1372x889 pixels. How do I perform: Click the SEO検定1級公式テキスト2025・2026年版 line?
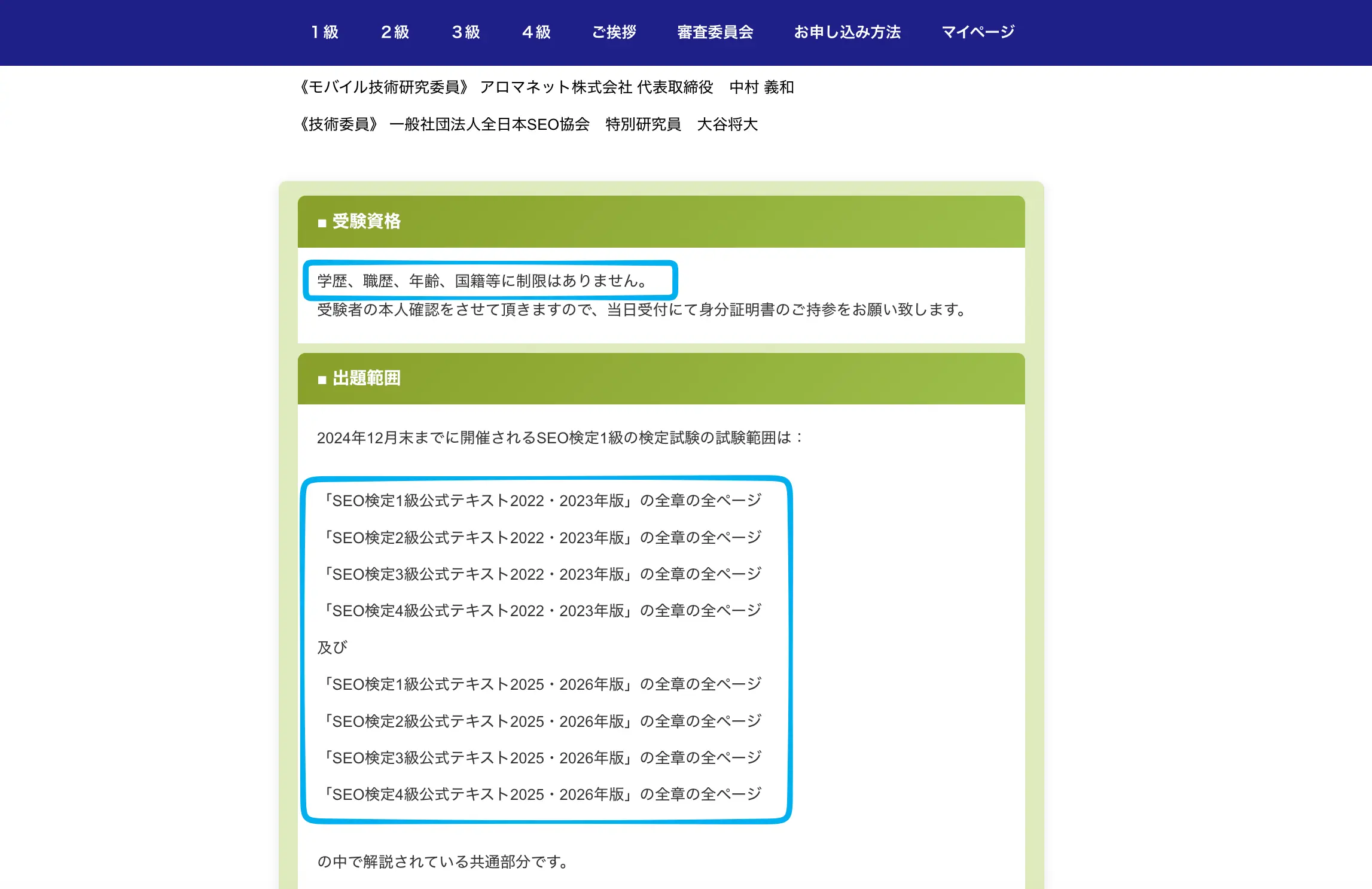click(x=542, y=684)
